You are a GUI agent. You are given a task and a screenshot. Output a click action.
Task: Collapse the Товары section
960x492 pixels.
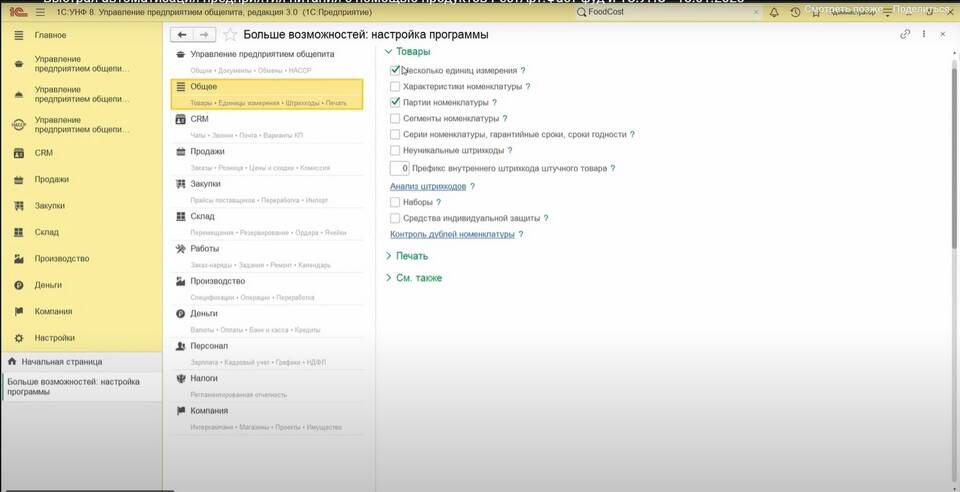point(408,52)
